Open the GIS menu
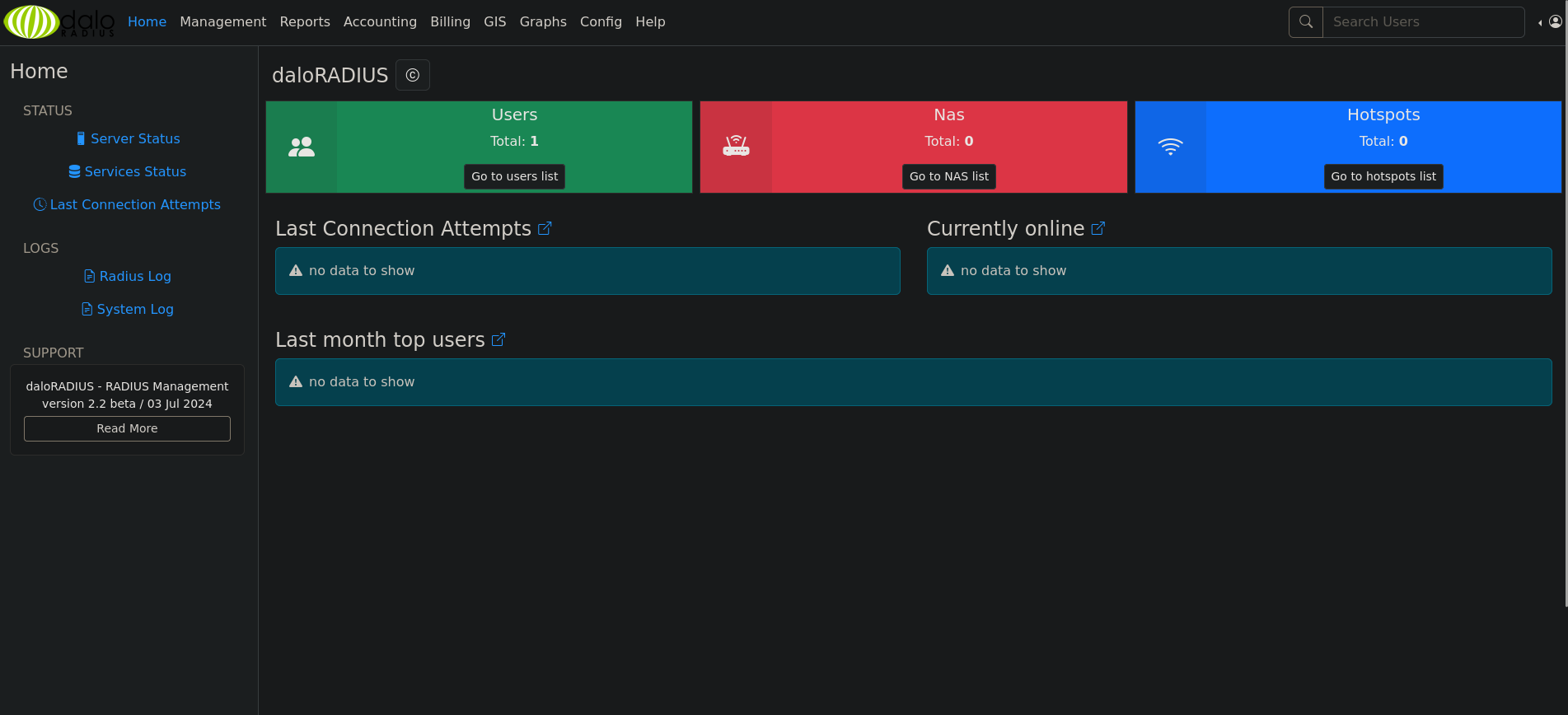Screen dimensions: 1568x715 (x=495, y=22)
